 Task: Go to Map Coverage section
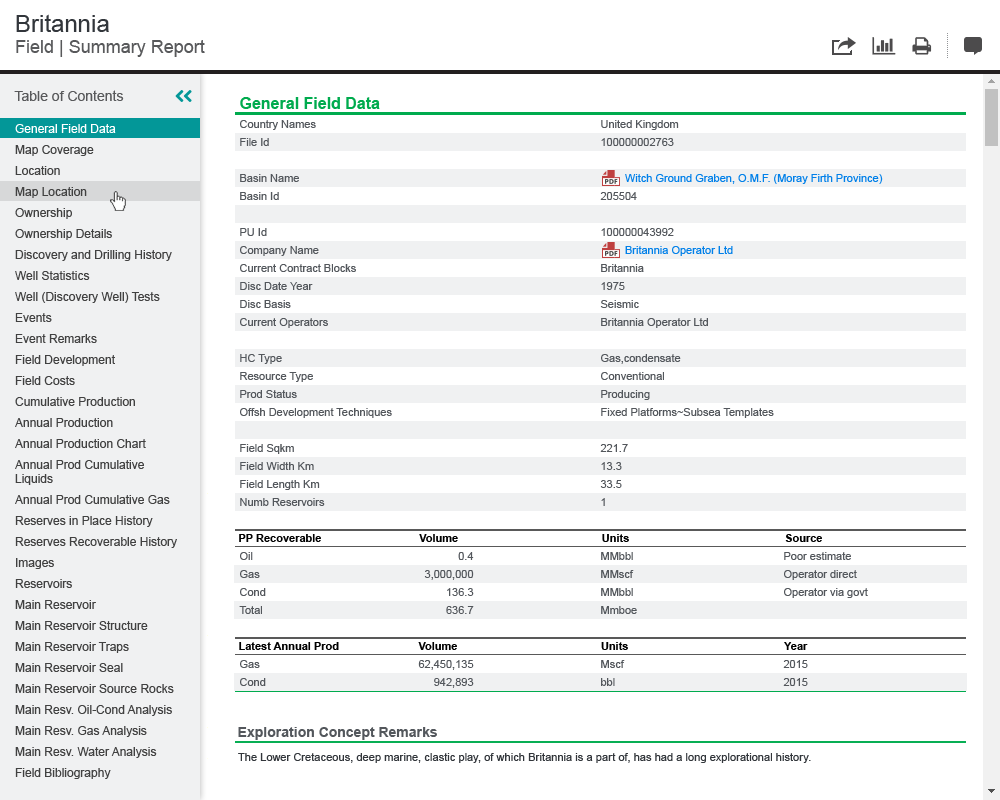tap(54, 149)
